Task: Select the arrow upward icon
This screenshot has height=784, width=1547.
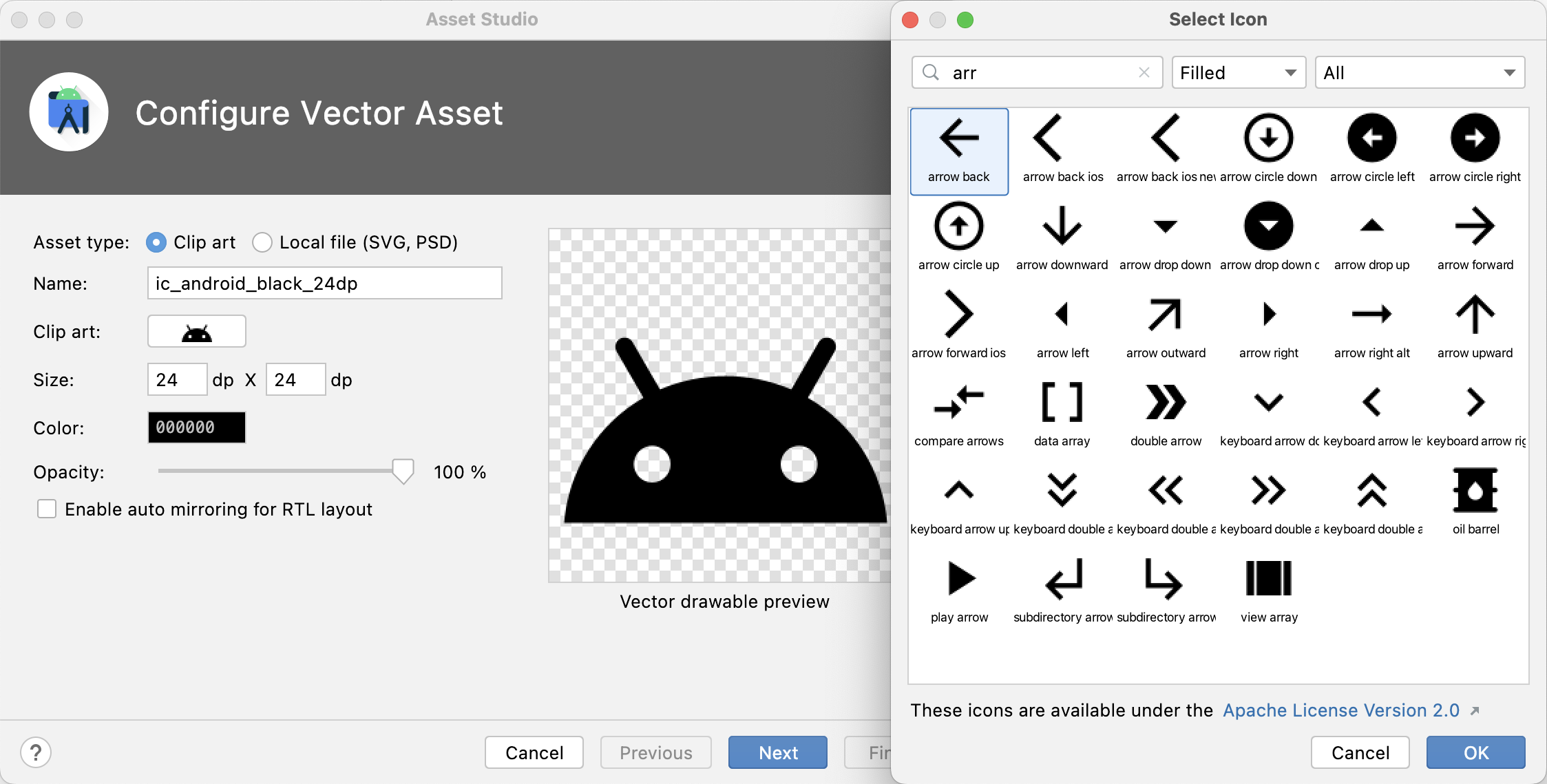Action: (x=1475, y=328)
